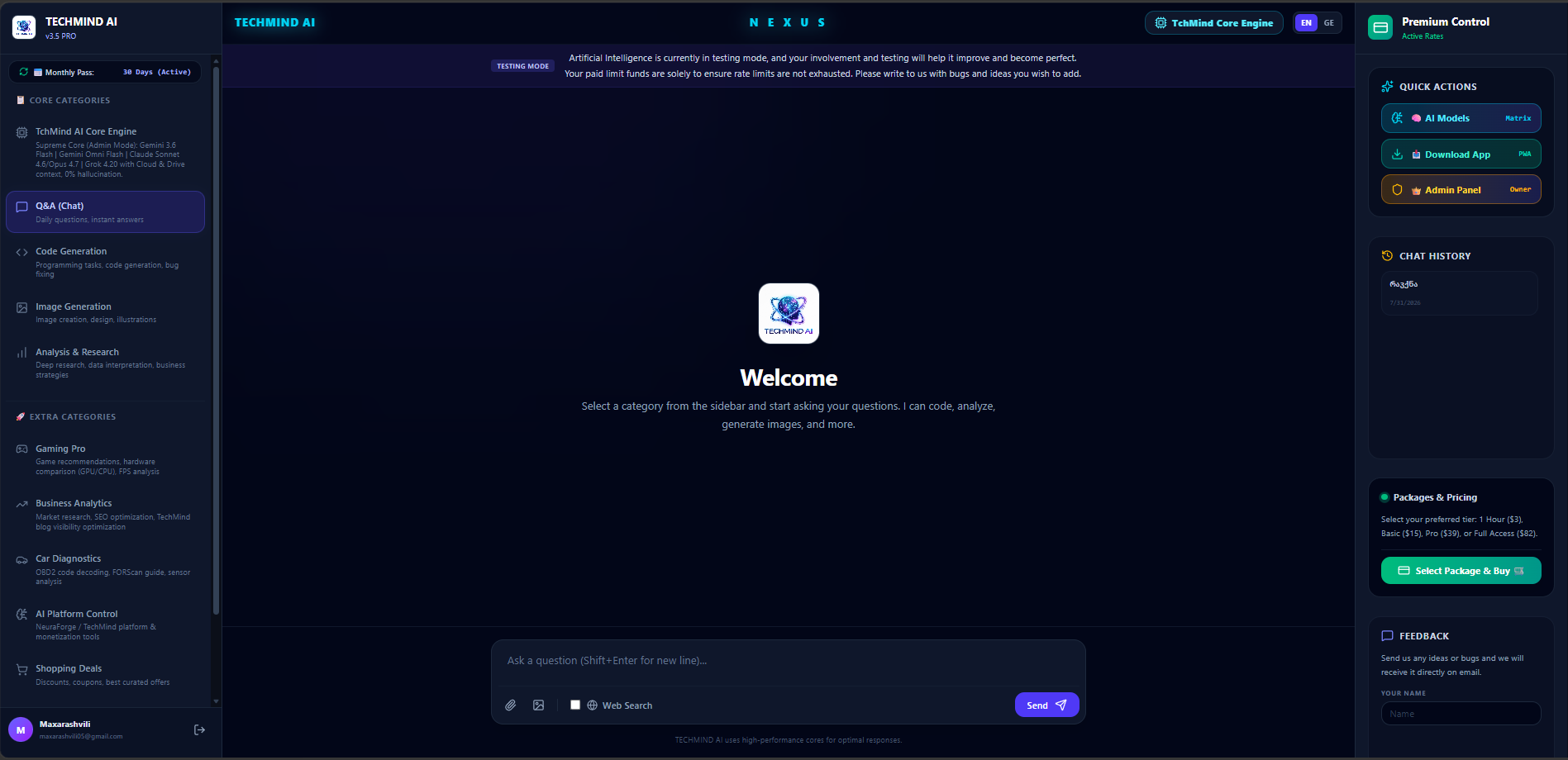This screenshot has width=1568, height=760.
Task: Focus the Ask a question input box
Action: (x=788, y=661)
